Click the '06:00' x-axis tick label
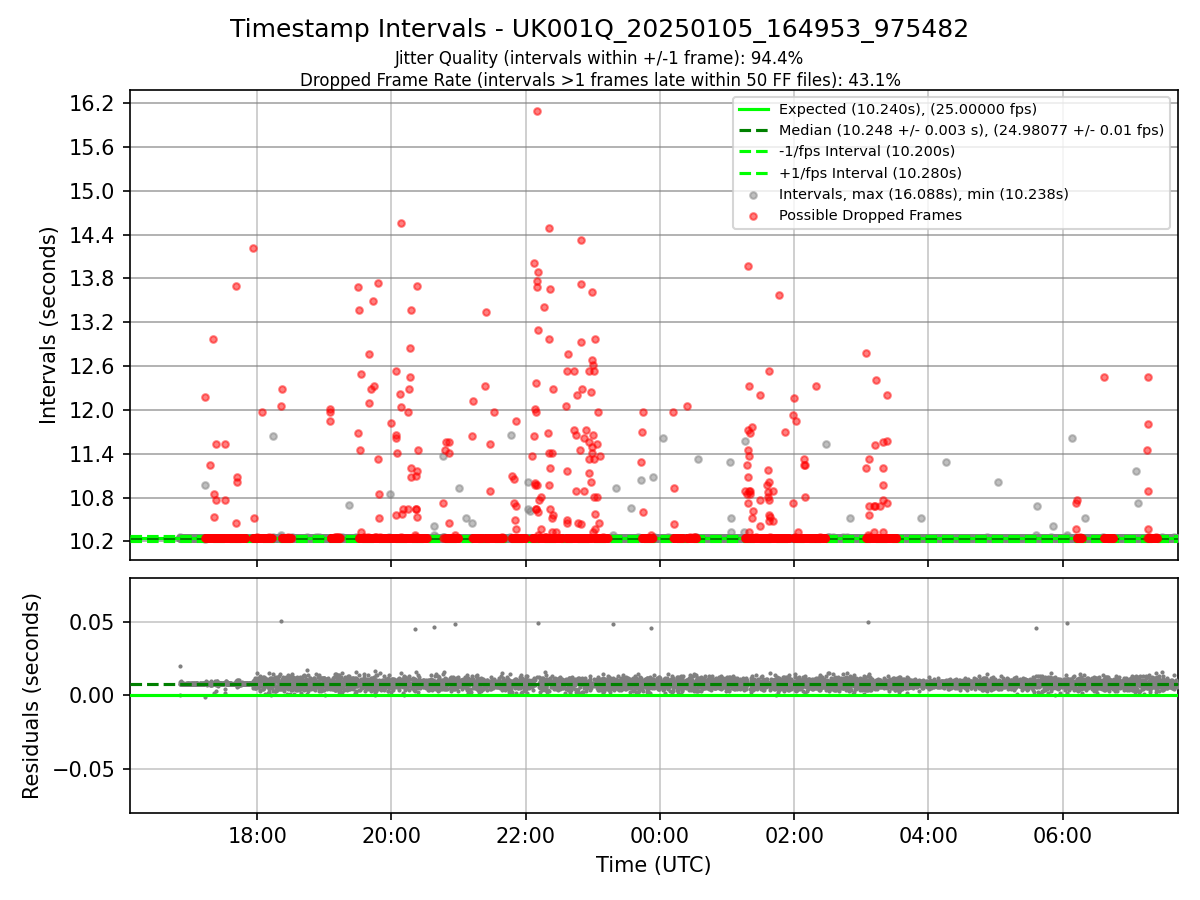The image size is (1200, 900). 1062,834
